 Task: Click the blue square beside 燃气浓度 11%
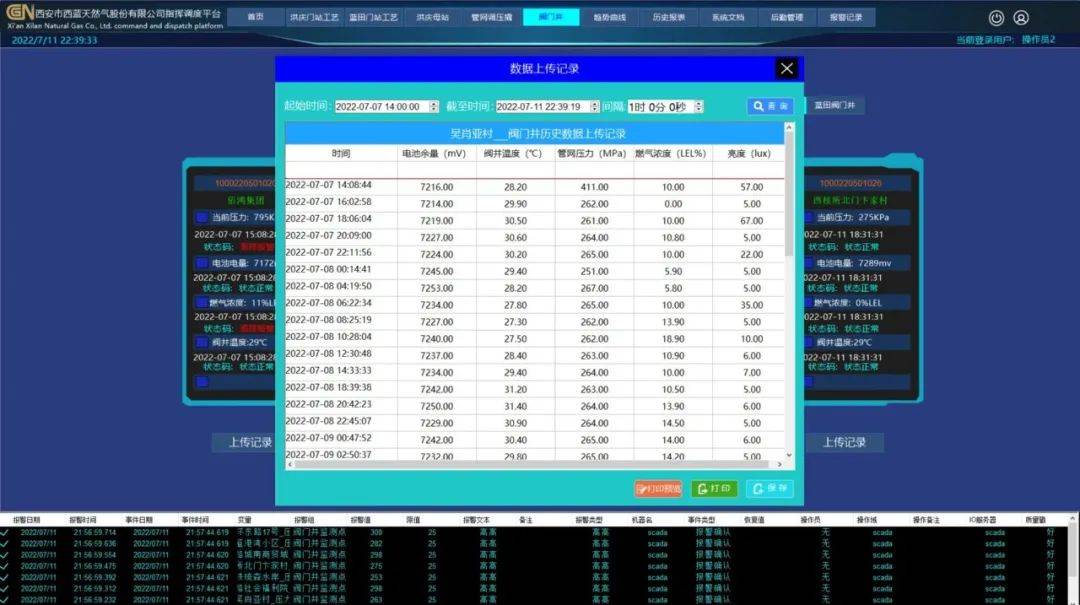pyautogui.click(x=202, y=302)
